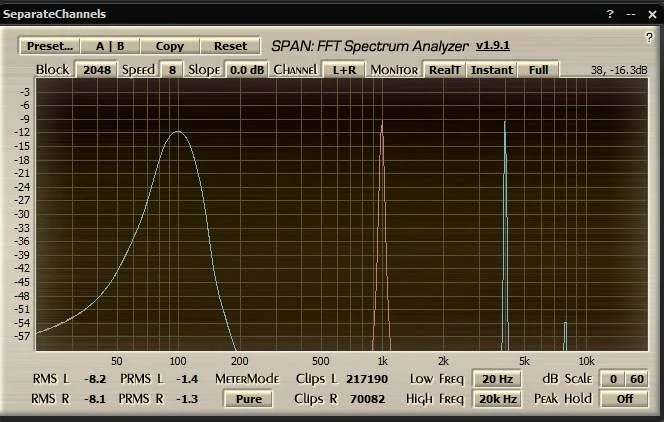Screen dimensions: 664x422
Task: Change the Slope 0.0 dB setting
Action: (x=245, y=70)
